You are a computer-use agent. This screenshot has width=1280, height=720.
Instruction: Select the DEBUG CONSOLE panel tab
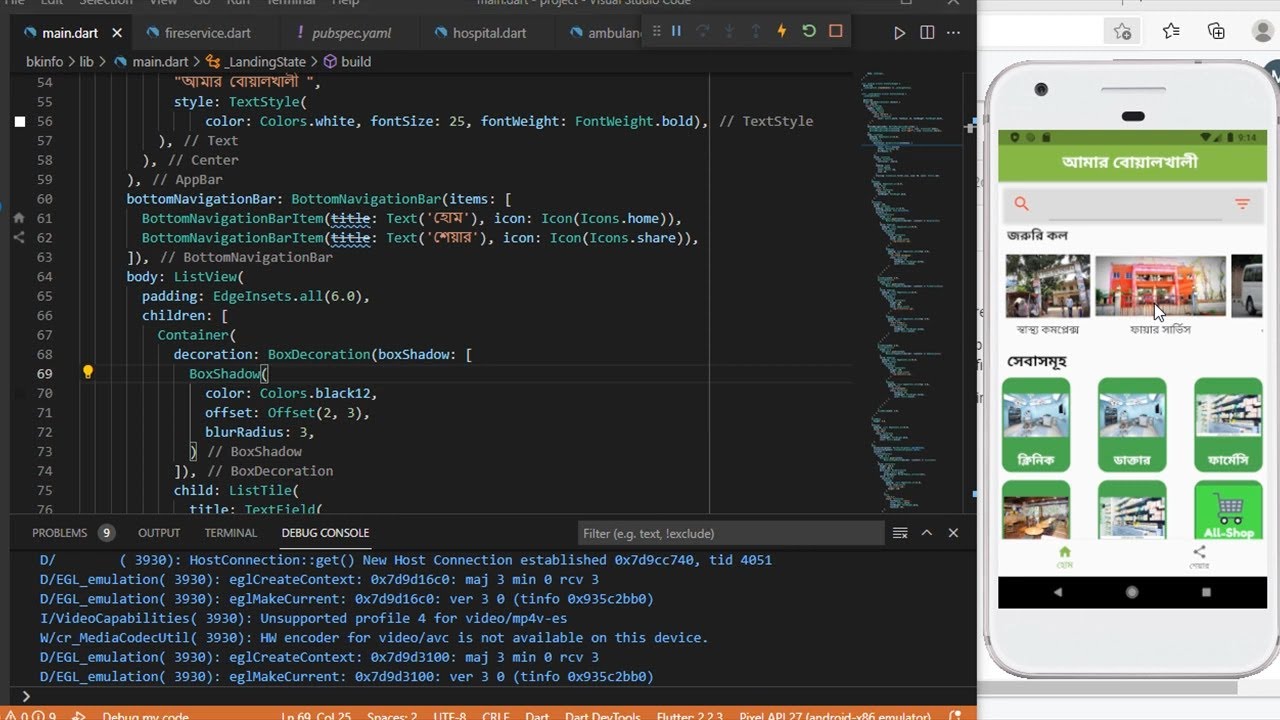(x=325, y=533)
